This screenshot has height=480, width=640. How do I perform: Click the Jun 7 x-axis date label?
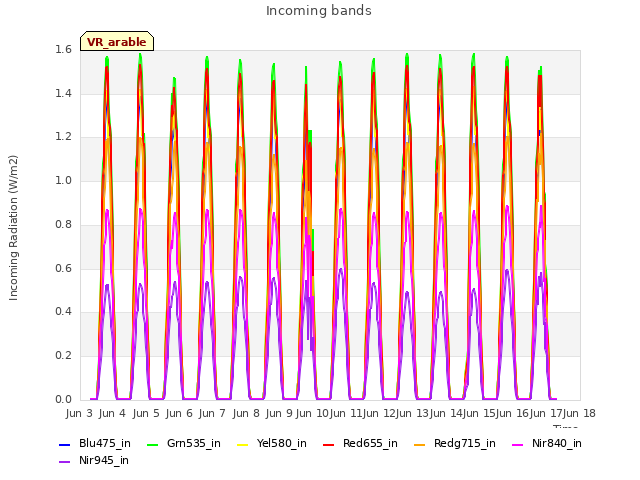(x=212, y=413)
